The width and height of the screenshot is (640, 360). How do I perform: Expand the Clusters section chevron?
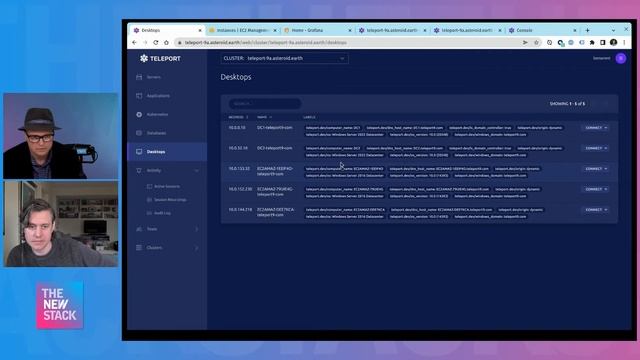point(197,247)
